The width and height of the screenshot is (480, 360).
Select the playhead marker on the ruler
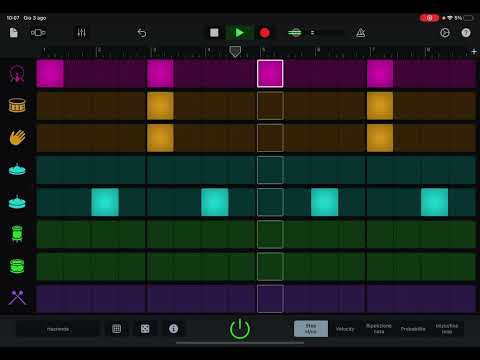point(235,51)
